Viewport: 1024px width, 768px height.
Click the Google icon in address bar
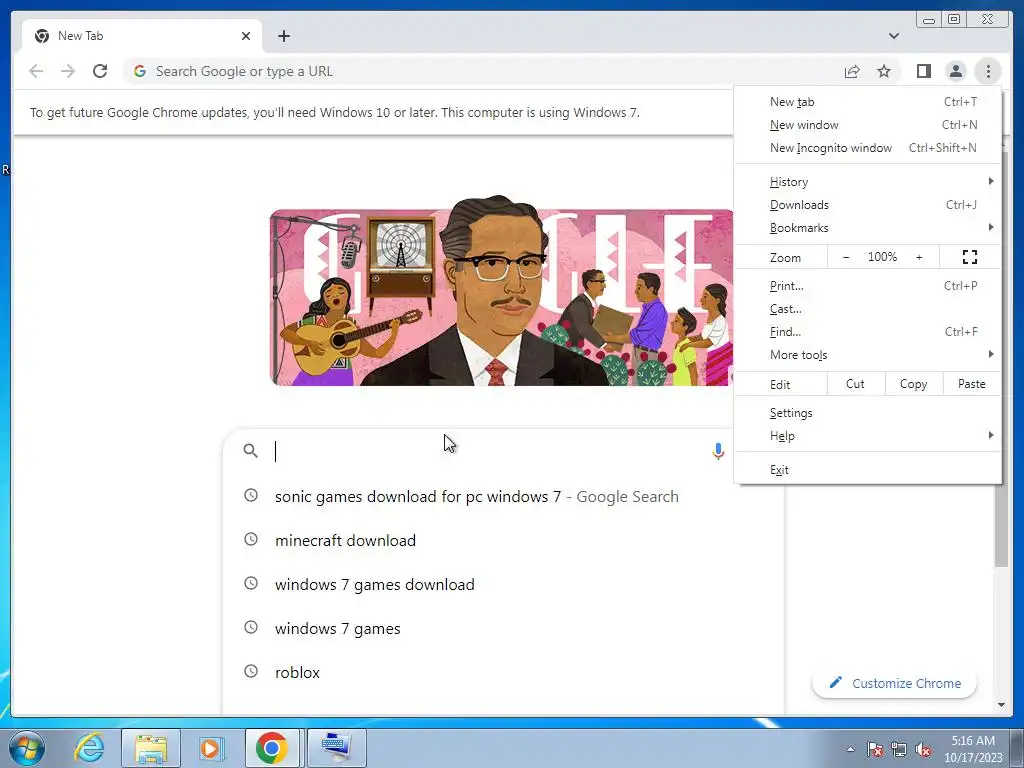point(139,71)
